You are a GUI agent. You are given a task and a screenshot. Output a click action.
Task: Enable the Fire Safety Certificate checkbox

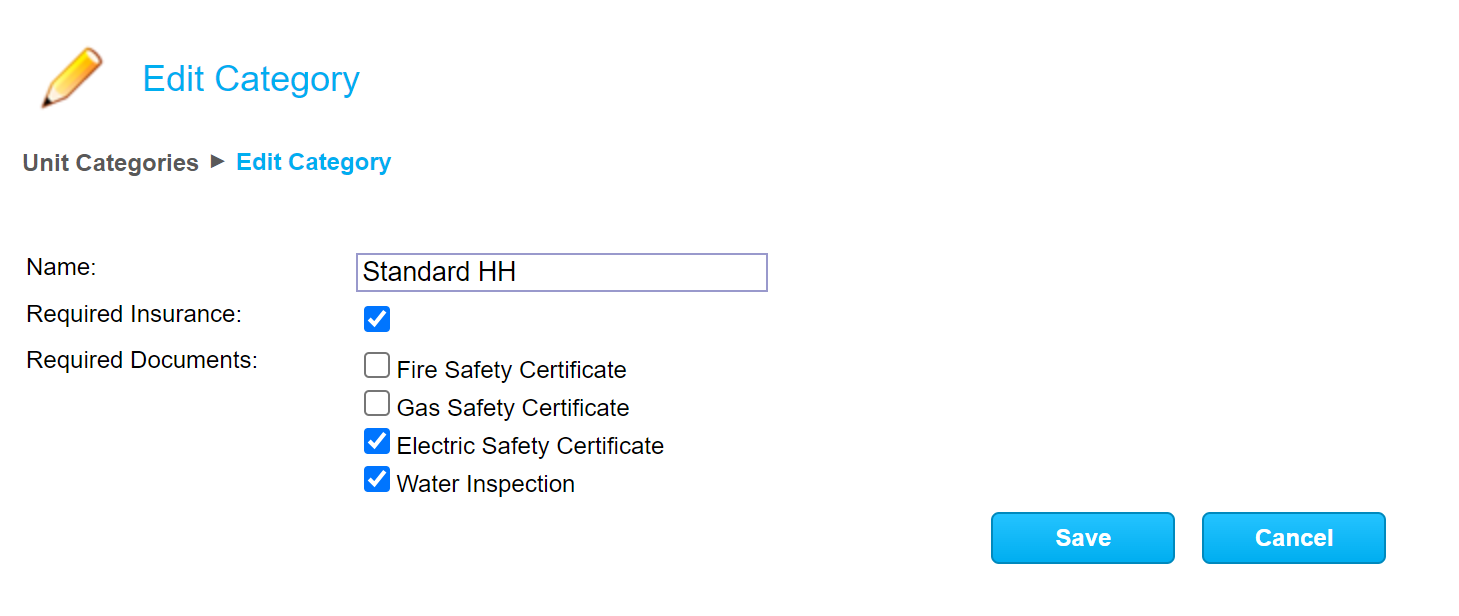click(377, 366)
